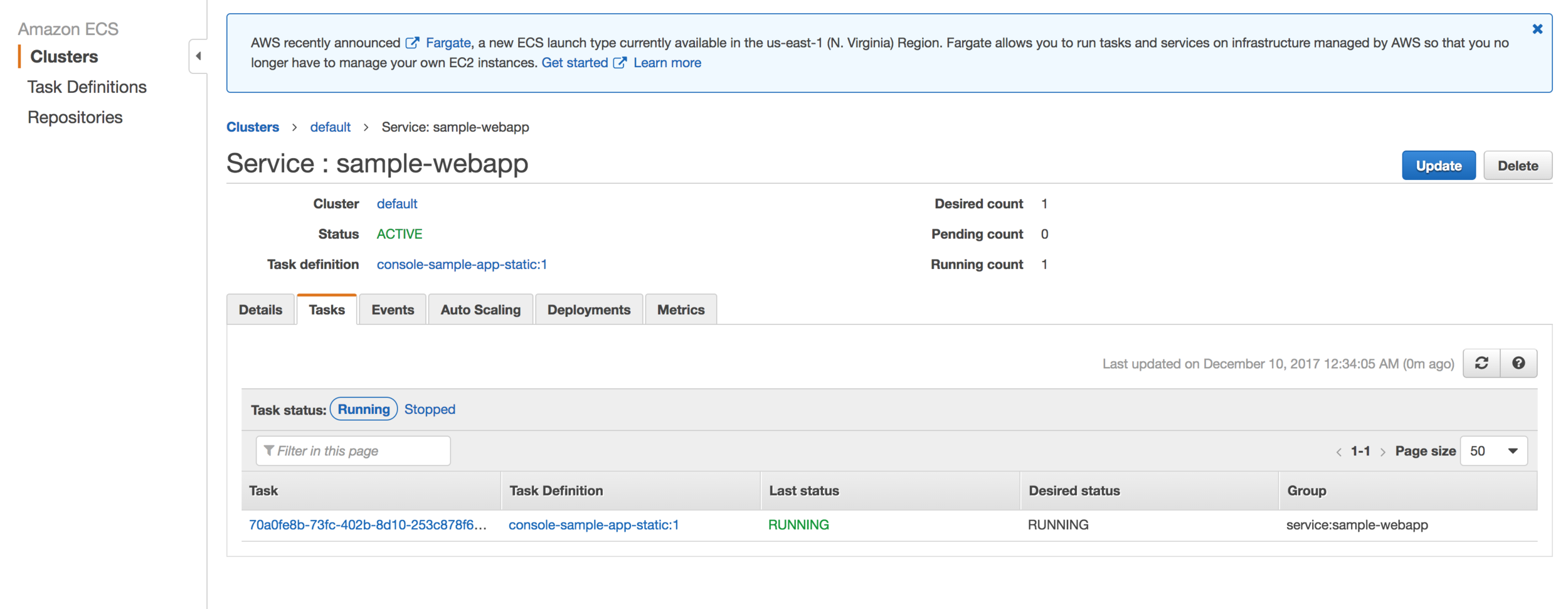Click the Update service button

coord(1439,166)
